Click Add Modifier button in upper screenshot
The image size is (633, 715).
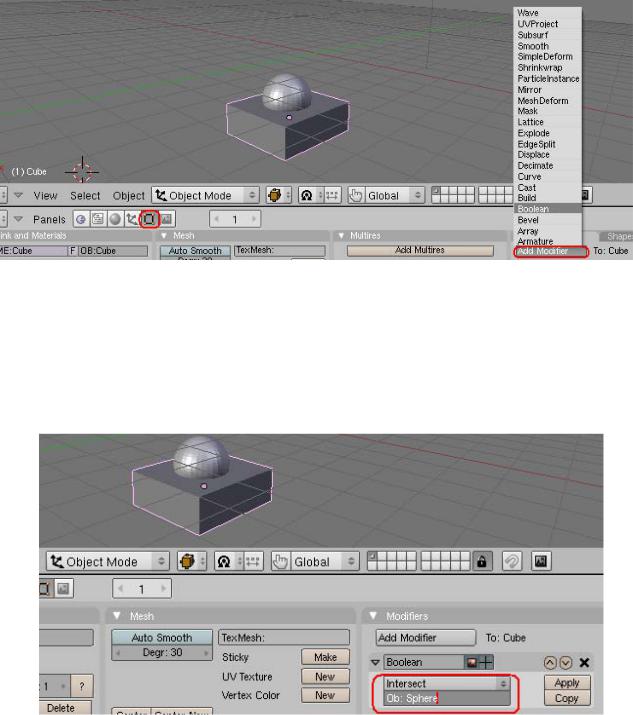click(x=551, y=252)
